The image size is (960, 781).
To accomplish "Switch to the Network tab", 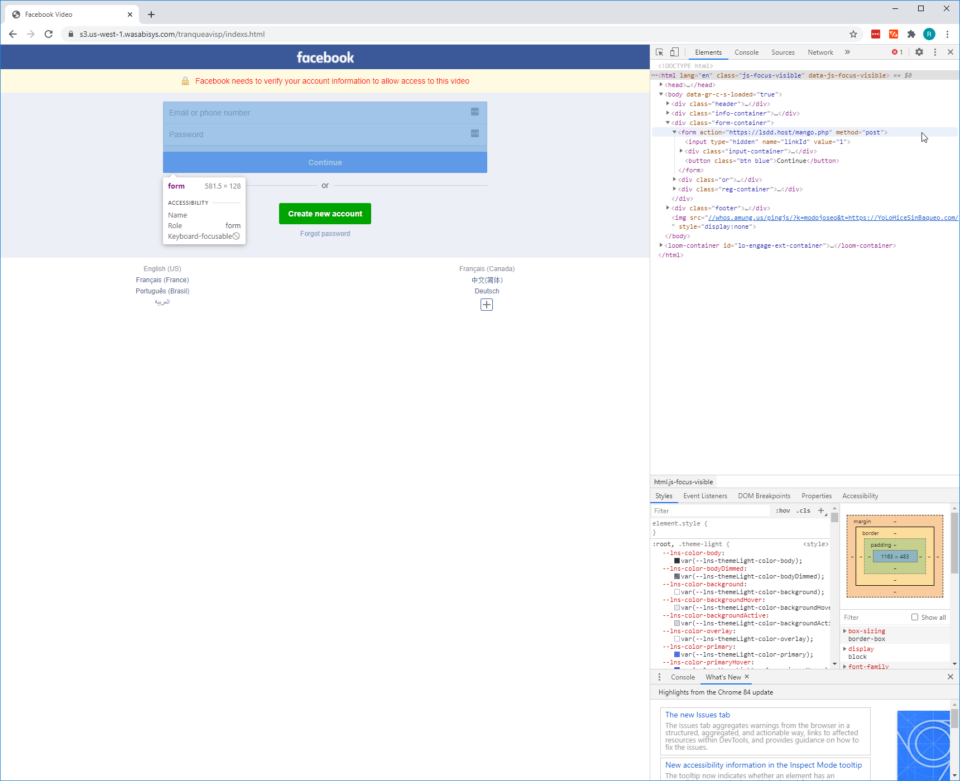I will pyautogui.click(x=820, y=52).
